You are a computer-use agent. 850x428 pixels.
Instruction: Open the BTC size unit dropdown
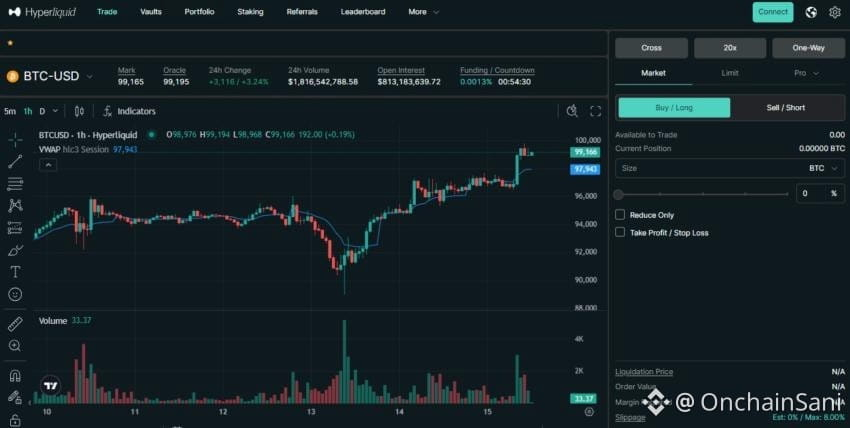point(823,168)
